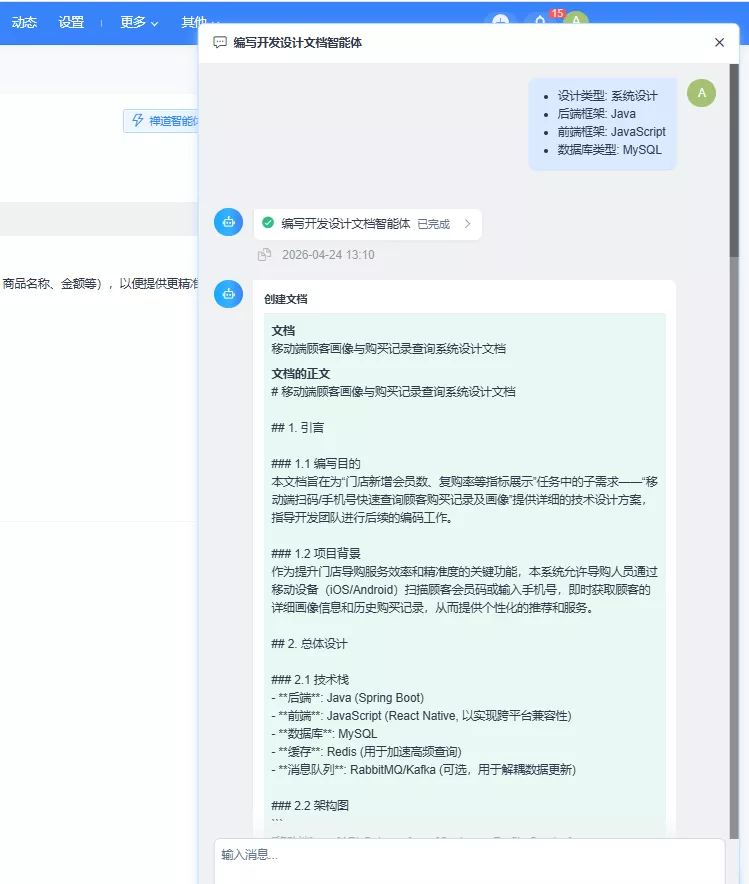The height and width of the screenshot is (884, 749).
Task: Click the panel title 编写开发设计文档智能体
Action: (x=298, y=43)
